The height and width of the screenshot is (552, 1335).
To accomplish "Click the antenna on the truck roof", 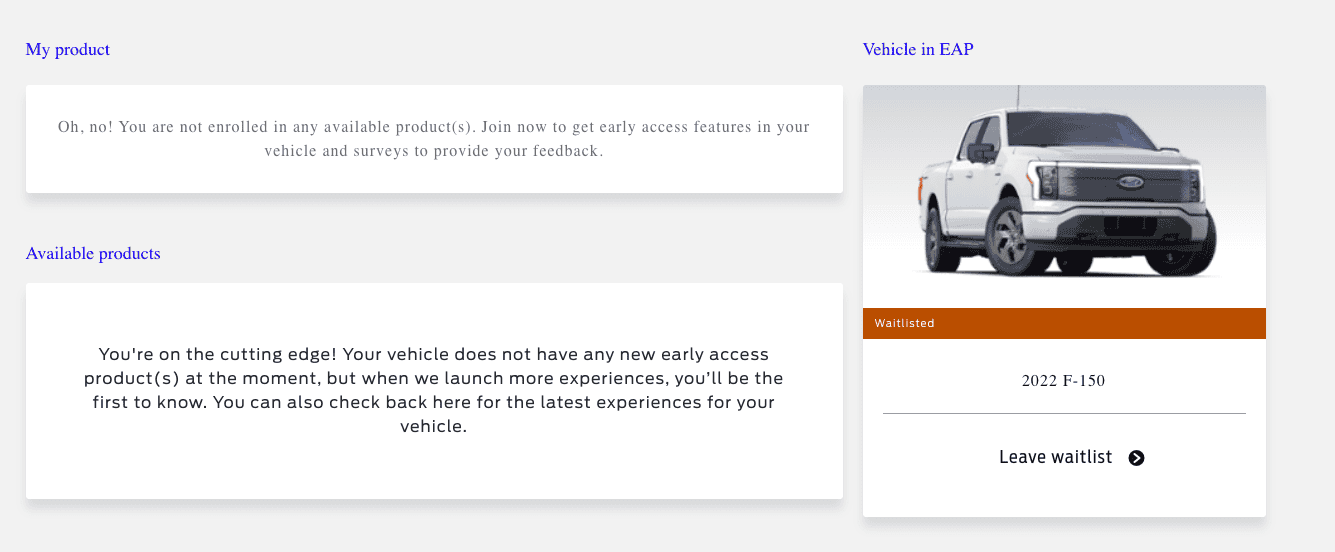I will tap(1019, 98).
